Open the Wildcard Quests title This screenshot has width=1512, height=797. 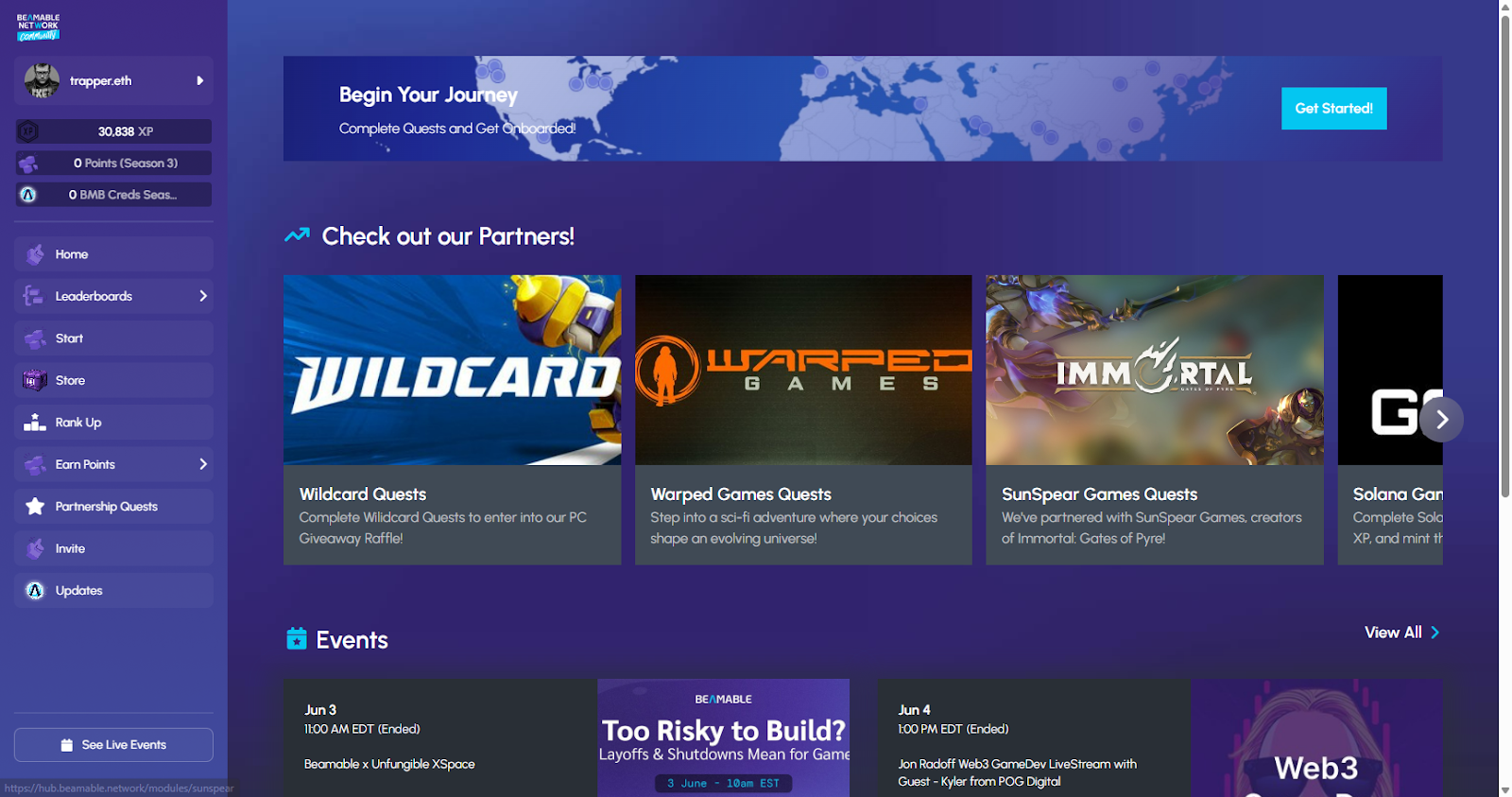363,494
